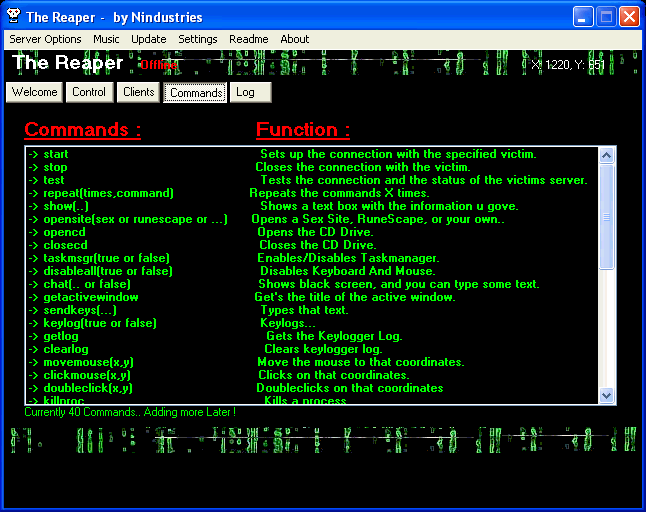Select the Commands tab
Image resolution: width=646 pixels, height=512 pixels.
point(196,92)
